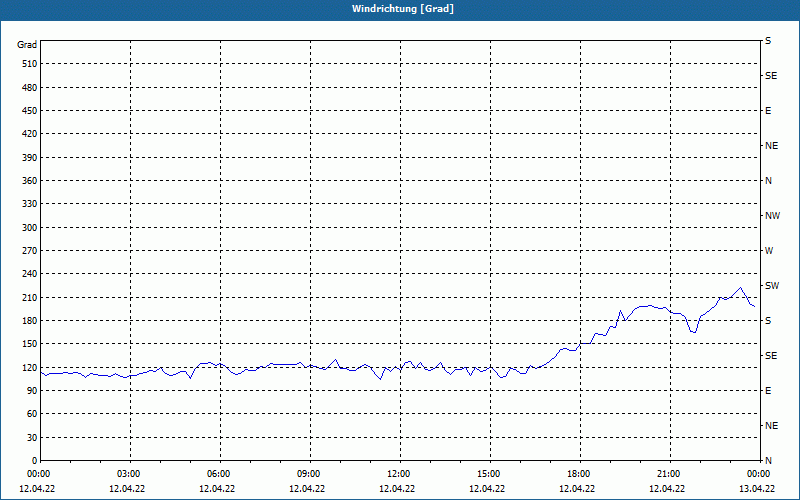Click the 12:00 time label
The image size is (800, 500).
tap(398, 474)
